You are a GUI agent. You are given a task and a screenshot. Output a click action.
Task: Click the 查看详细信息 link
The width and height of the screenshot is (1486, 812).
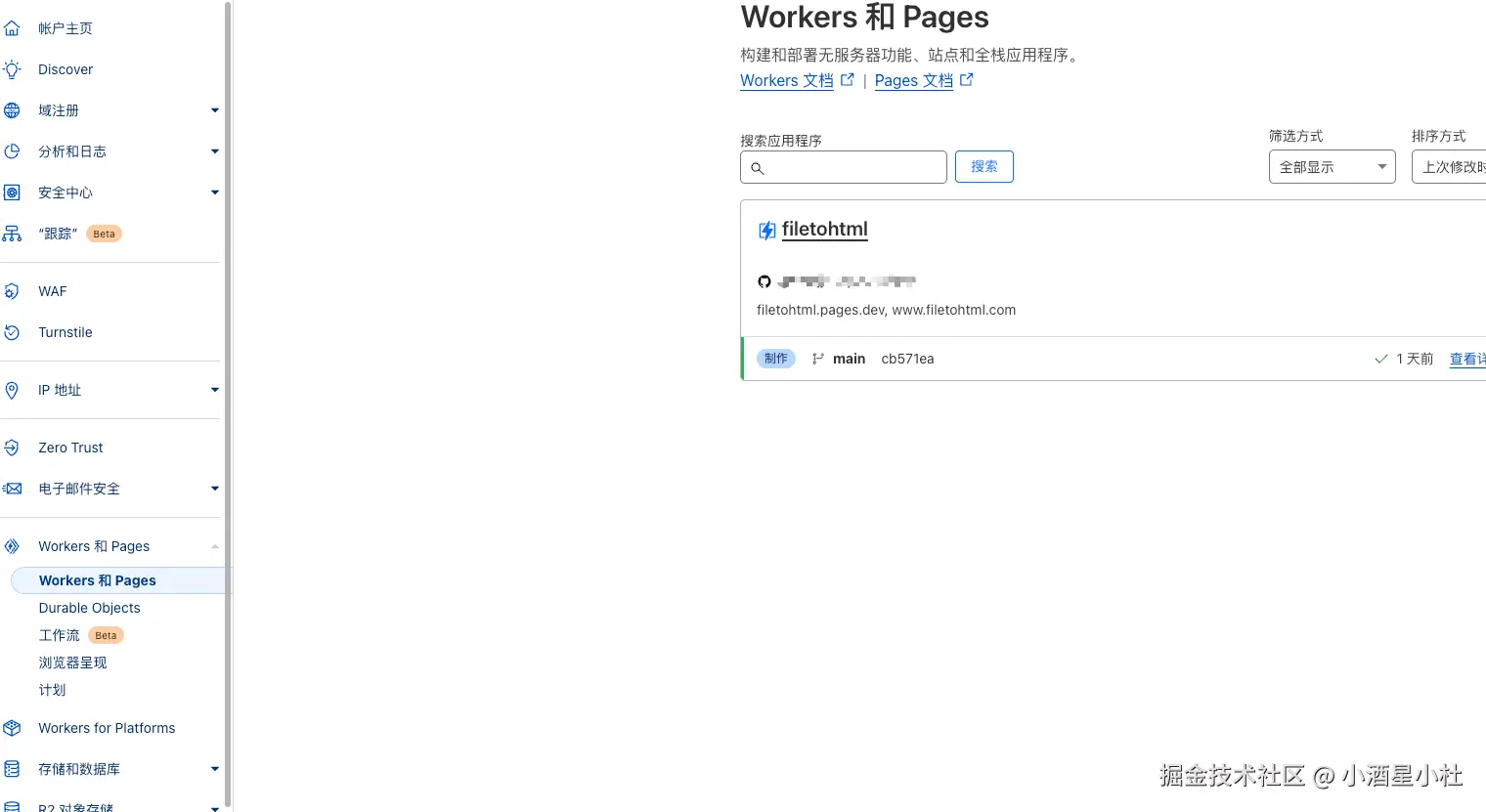click(1467, 360)
